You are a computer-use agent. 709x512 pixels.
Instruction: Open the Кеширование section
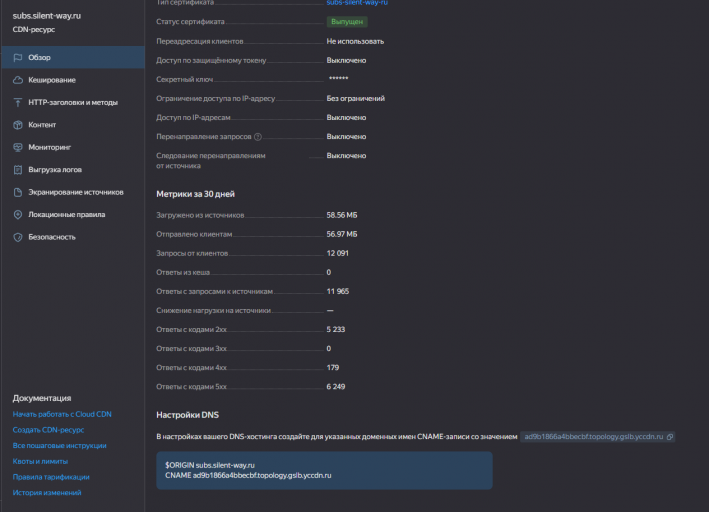(x=73, y=80)
